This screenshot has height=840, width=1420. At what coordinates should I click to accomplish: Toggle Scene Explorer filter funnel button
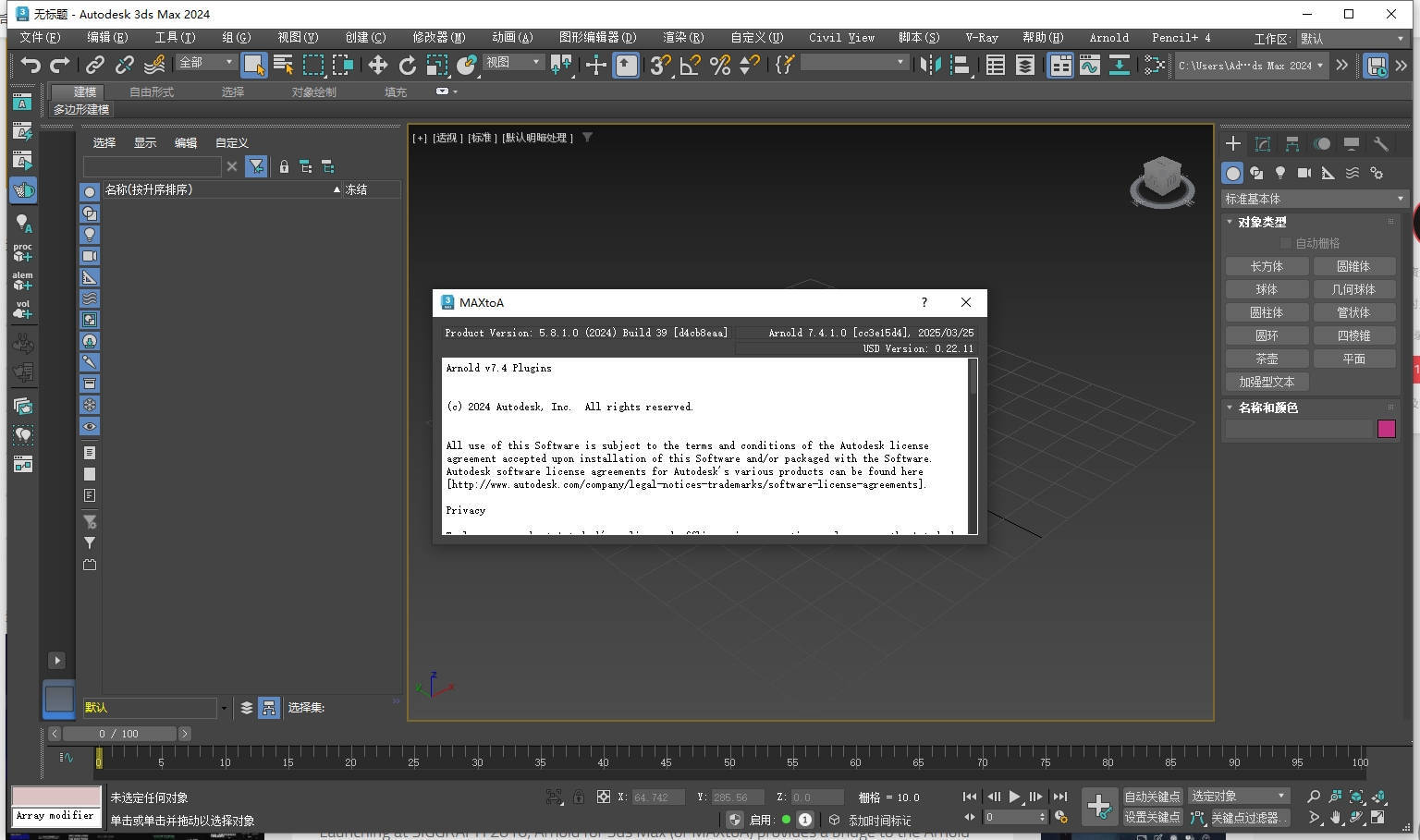click(x=257, y=166)
